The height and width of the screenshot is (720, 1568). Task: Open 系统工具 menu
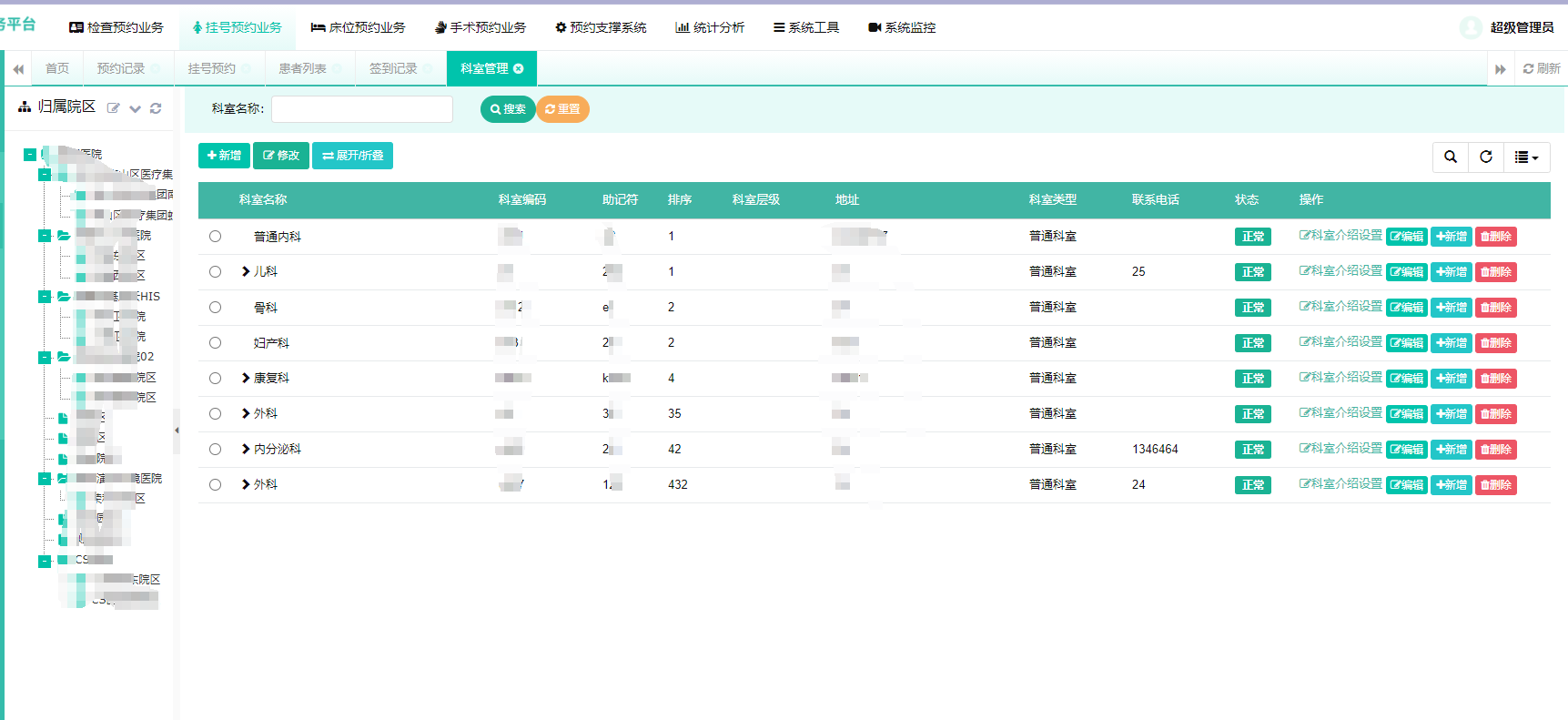point(806,27)
